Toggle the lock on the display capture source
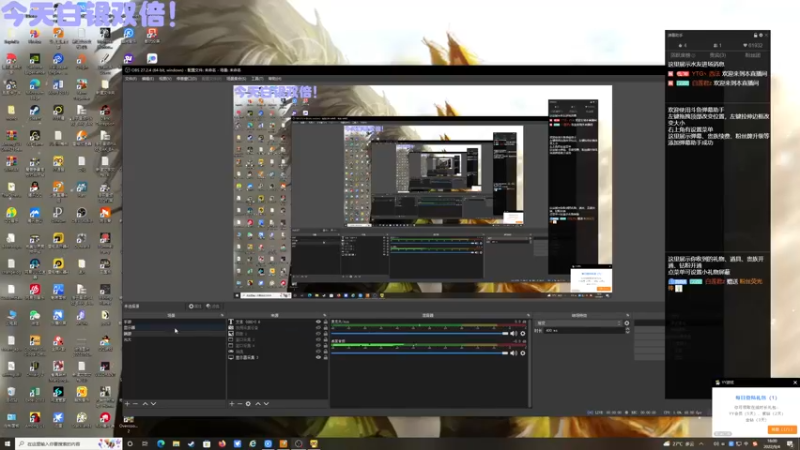The height and width of the screenshot is (450, 800). (x=326, y=358)
